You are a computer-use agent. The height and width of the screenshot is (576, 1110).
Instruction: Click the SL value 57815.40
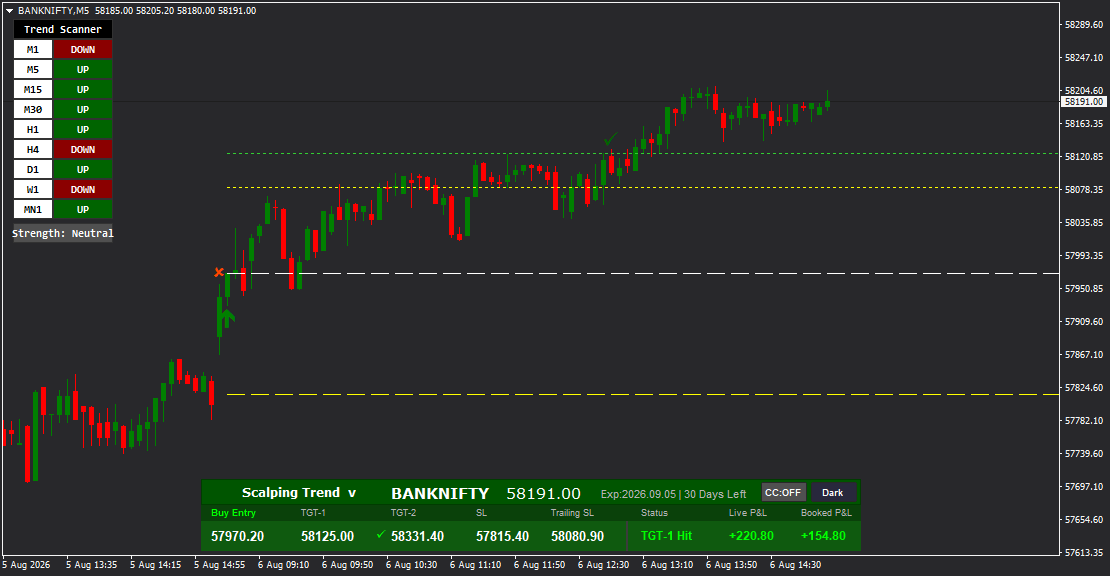pyautogui.click(x=503, y=536)
